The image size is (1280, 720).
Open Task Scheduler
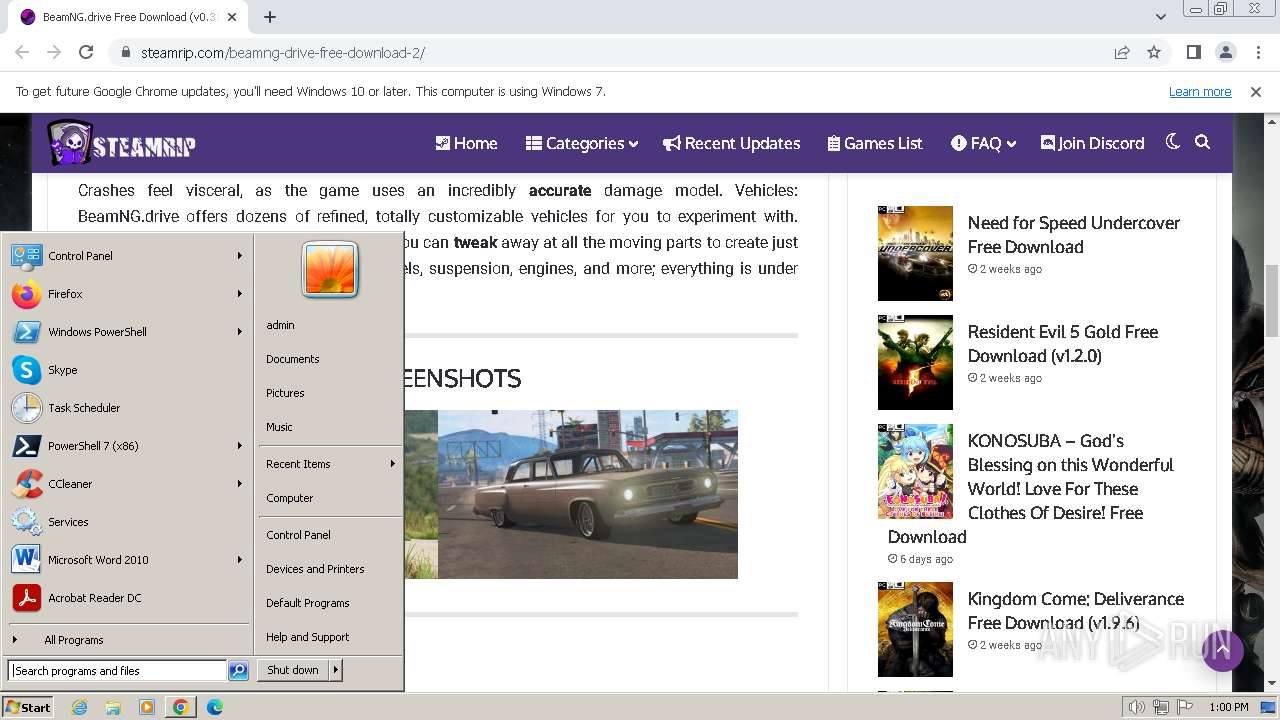(x=127, y=408)
